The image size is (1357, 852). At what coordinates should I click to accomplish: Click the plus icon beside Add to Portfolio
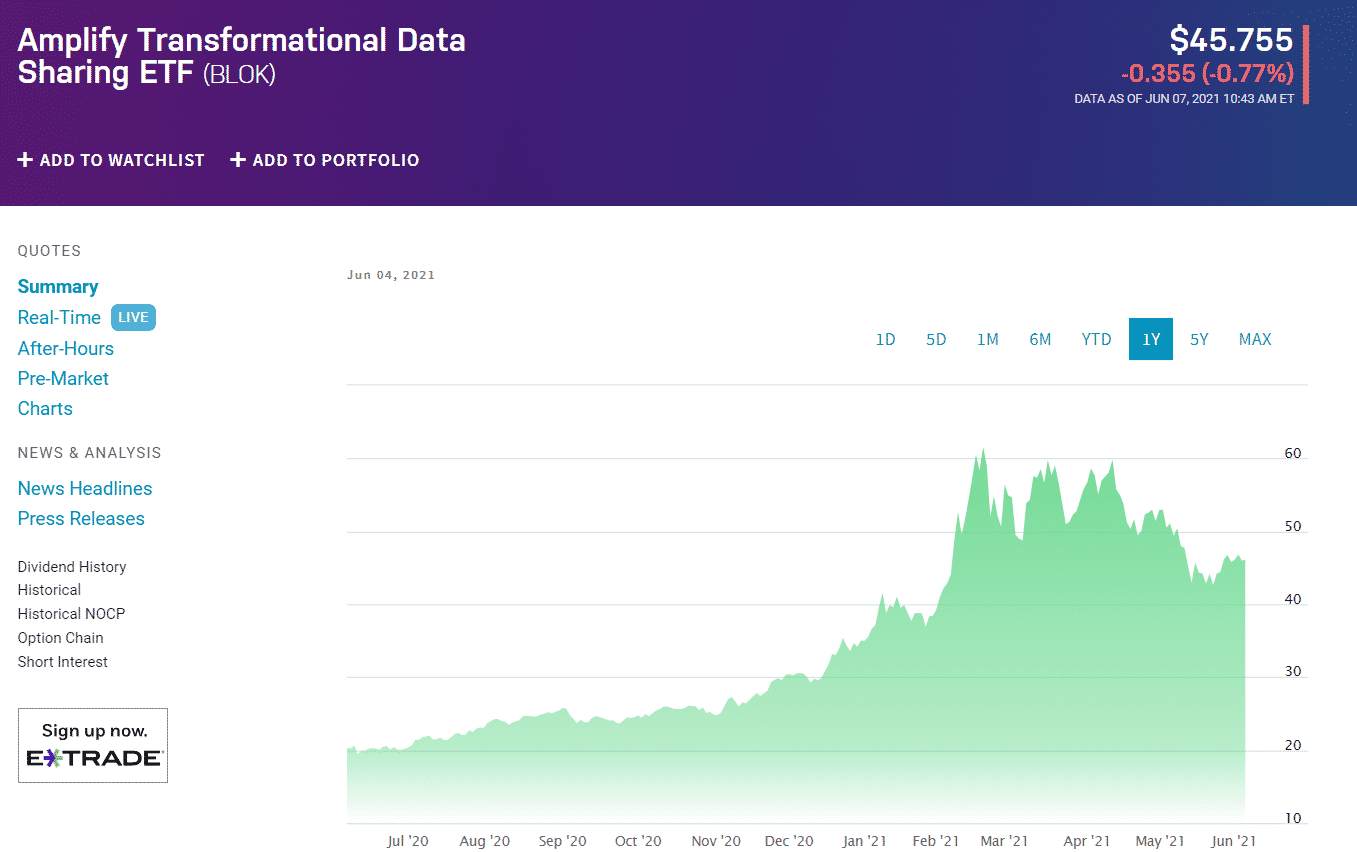(238, 160)
